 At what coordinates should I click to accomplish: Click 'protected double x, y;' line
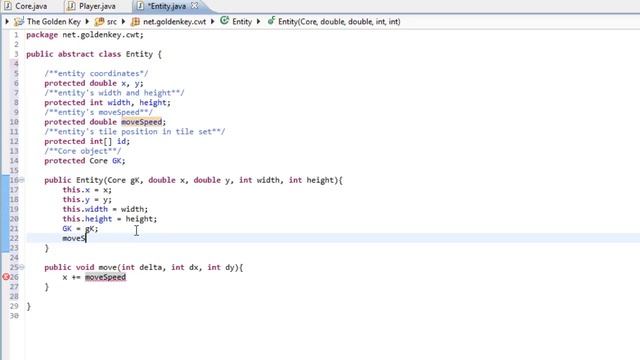click(94, 83)
